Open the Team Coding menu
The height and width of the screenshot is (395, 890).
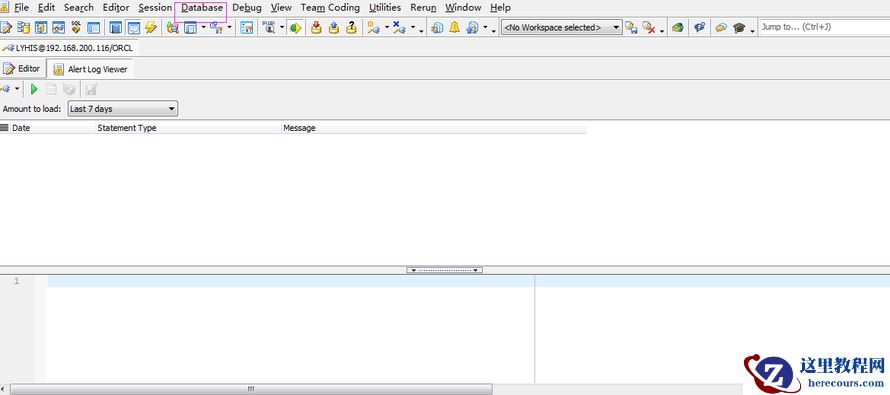point(330,7)
